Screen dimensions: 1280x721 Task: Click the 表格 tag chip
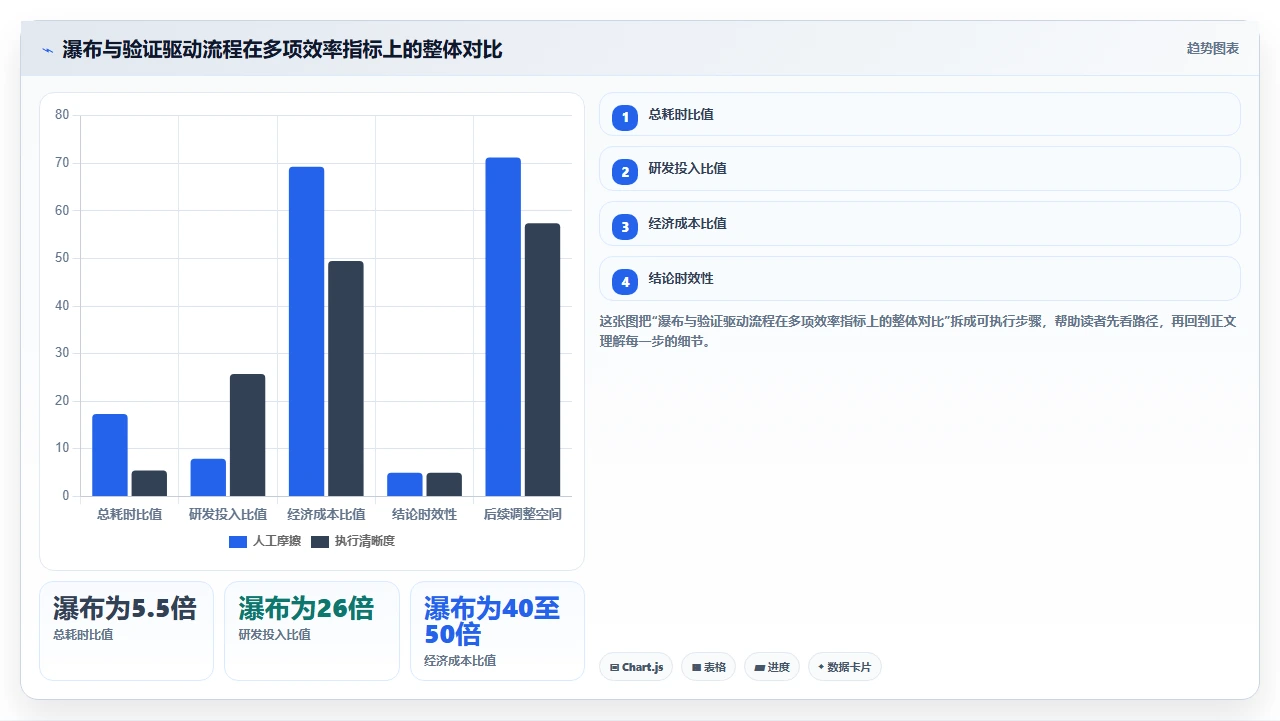pyautogui.click(x=708, y=667)
